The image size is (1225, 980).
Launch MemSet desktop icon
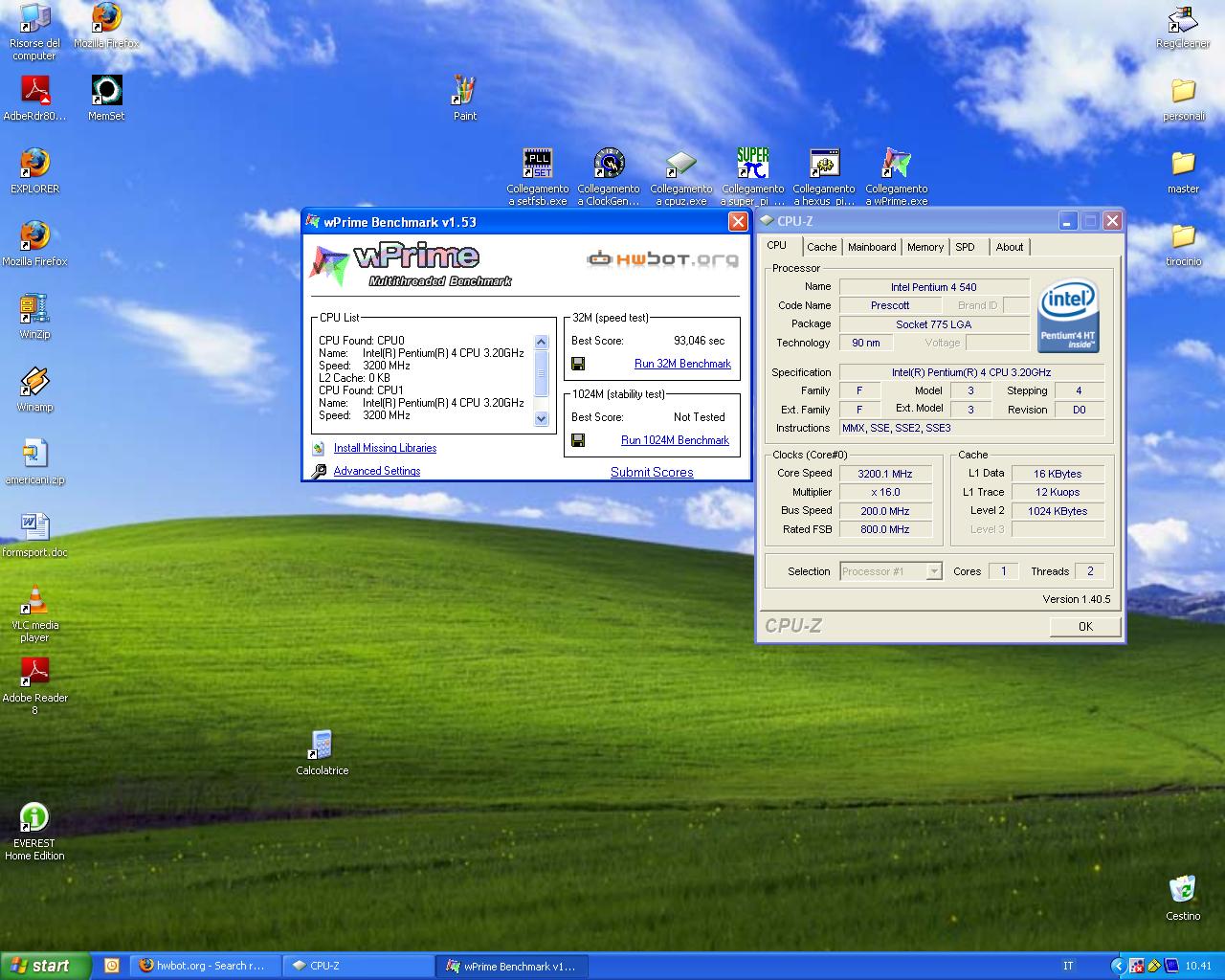pos(106,99)
